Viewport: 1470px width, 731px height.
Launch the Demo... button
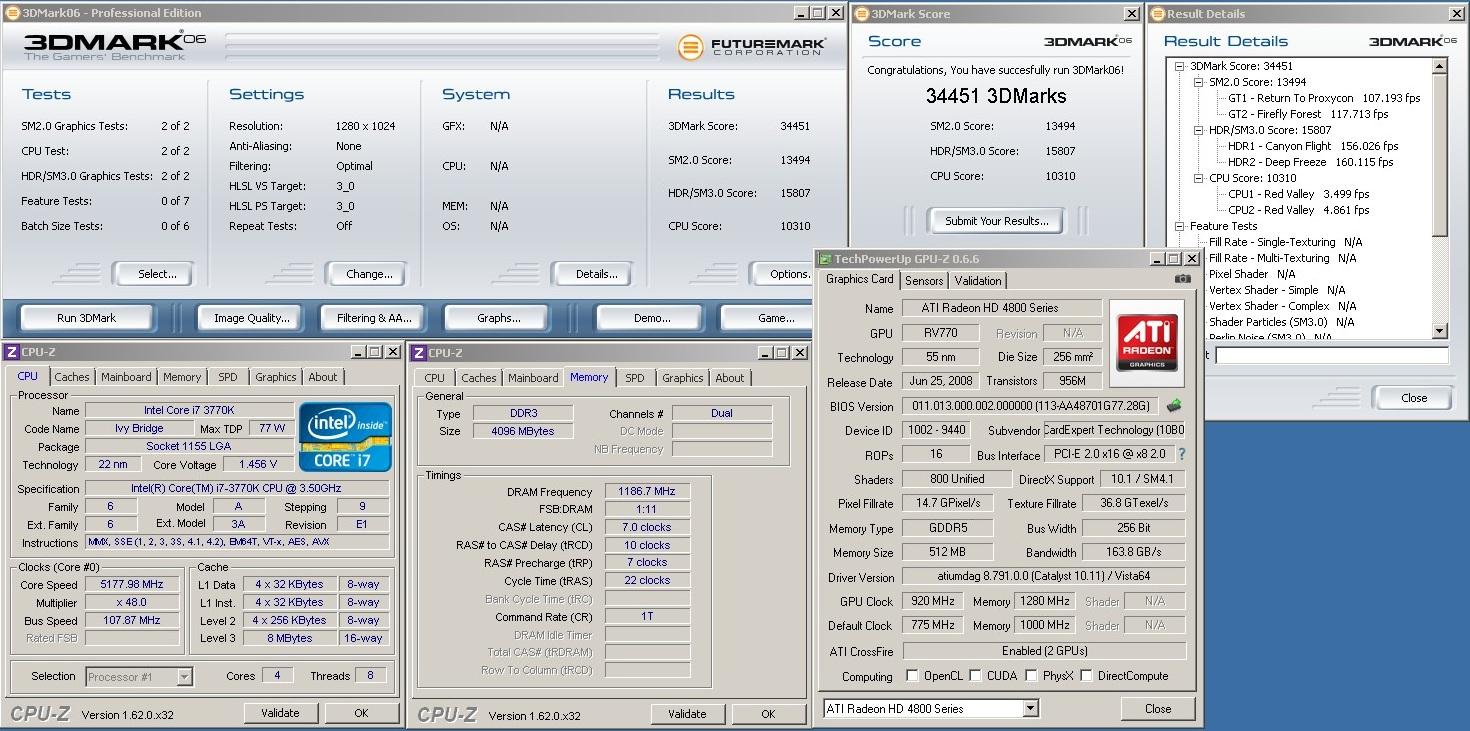[653, 318]
